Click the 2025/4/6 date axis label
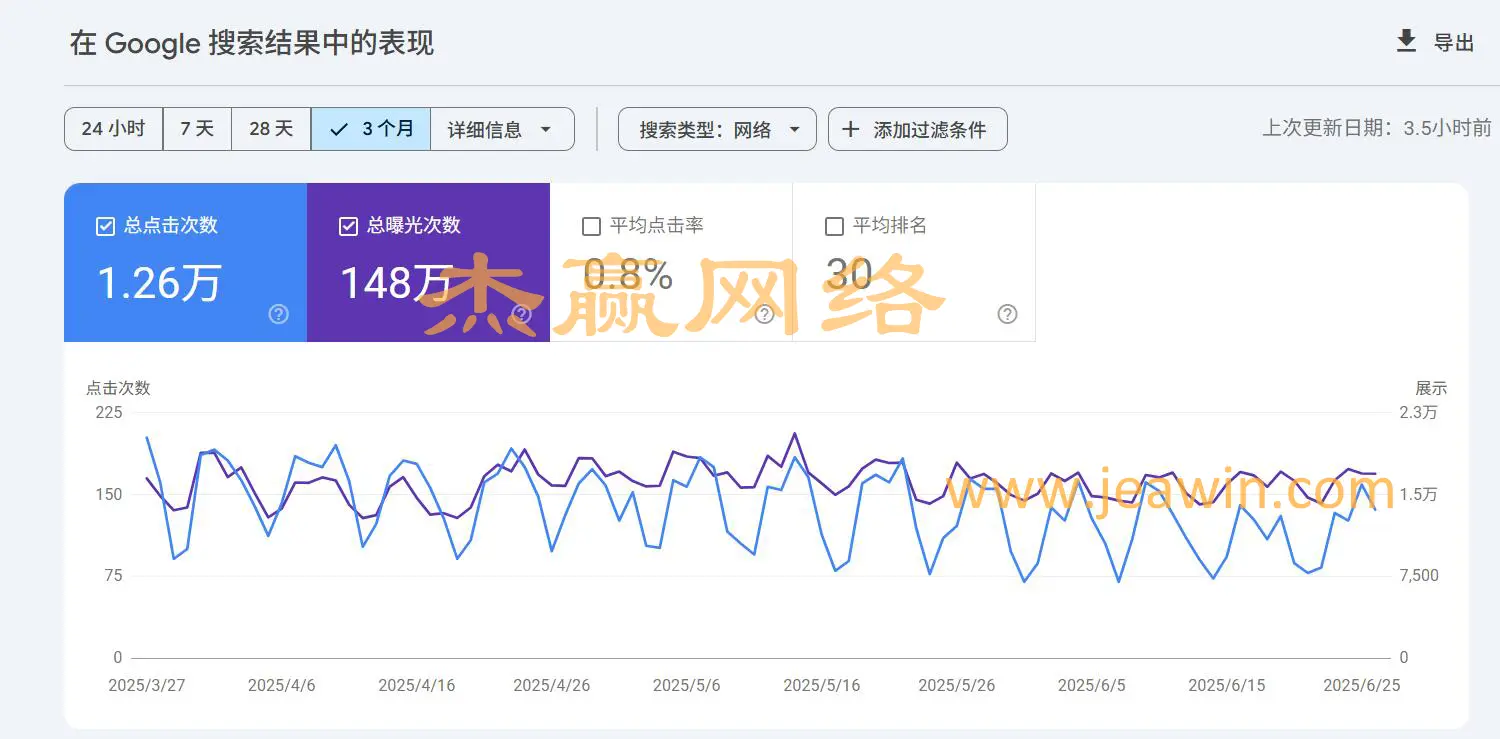Screen dimensions: 1500x739 click(x=282, y=685)
